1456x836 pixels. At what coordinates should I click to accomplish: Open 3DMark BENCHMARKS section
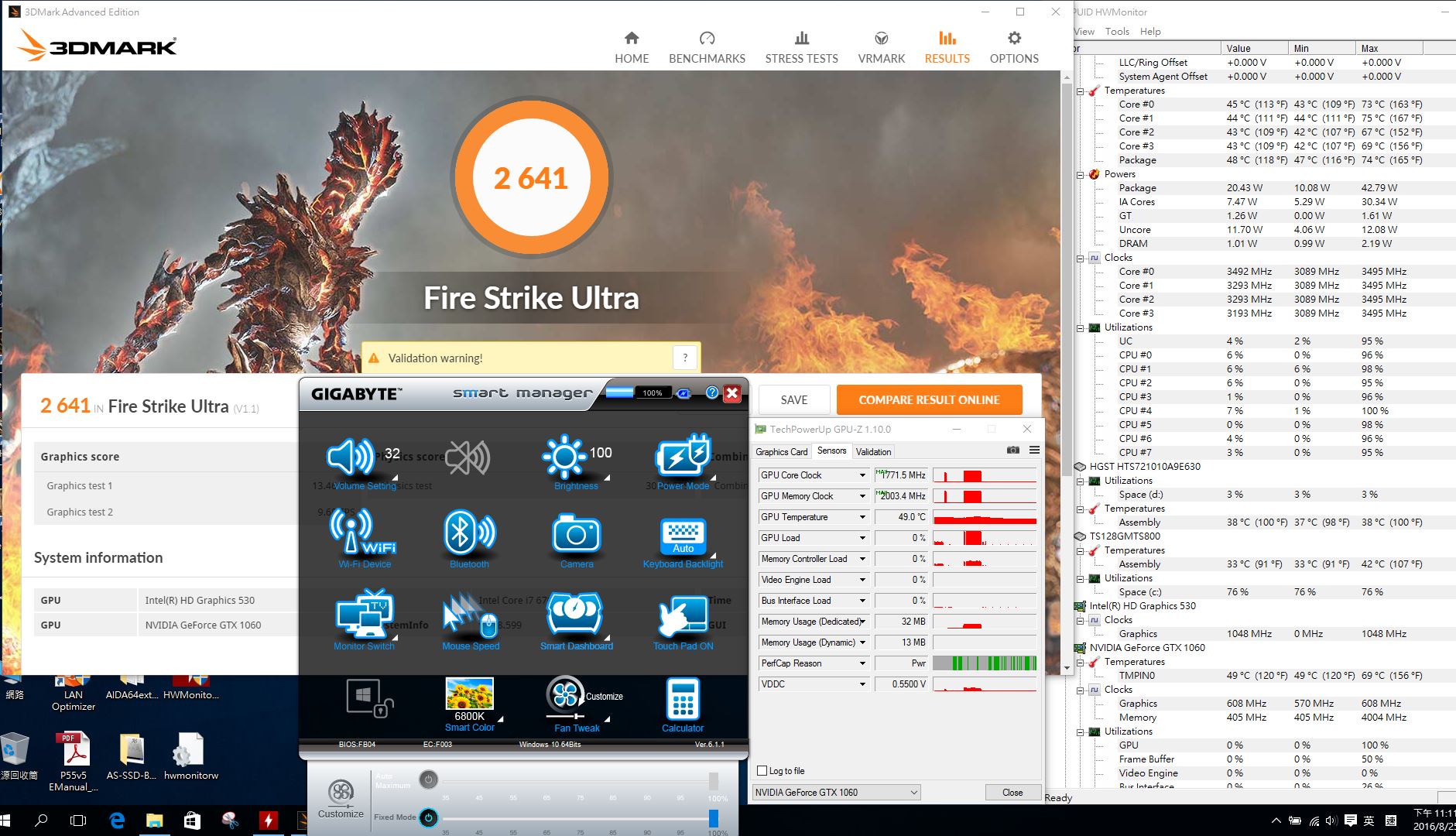click(707, 47)
